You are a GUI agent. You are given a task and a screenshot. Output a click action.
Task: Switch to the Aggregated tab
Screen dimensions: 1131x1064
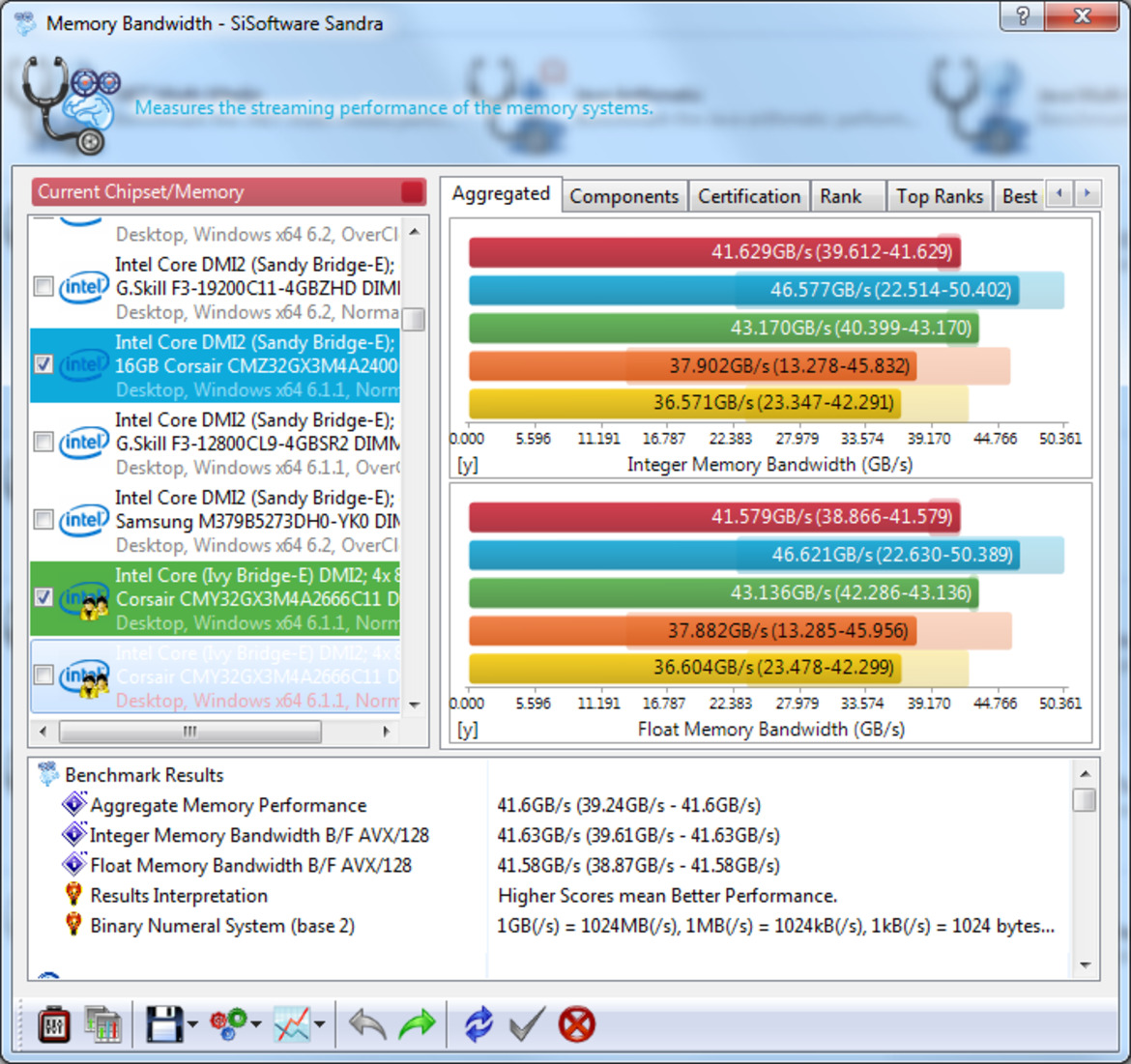[501, 194]
